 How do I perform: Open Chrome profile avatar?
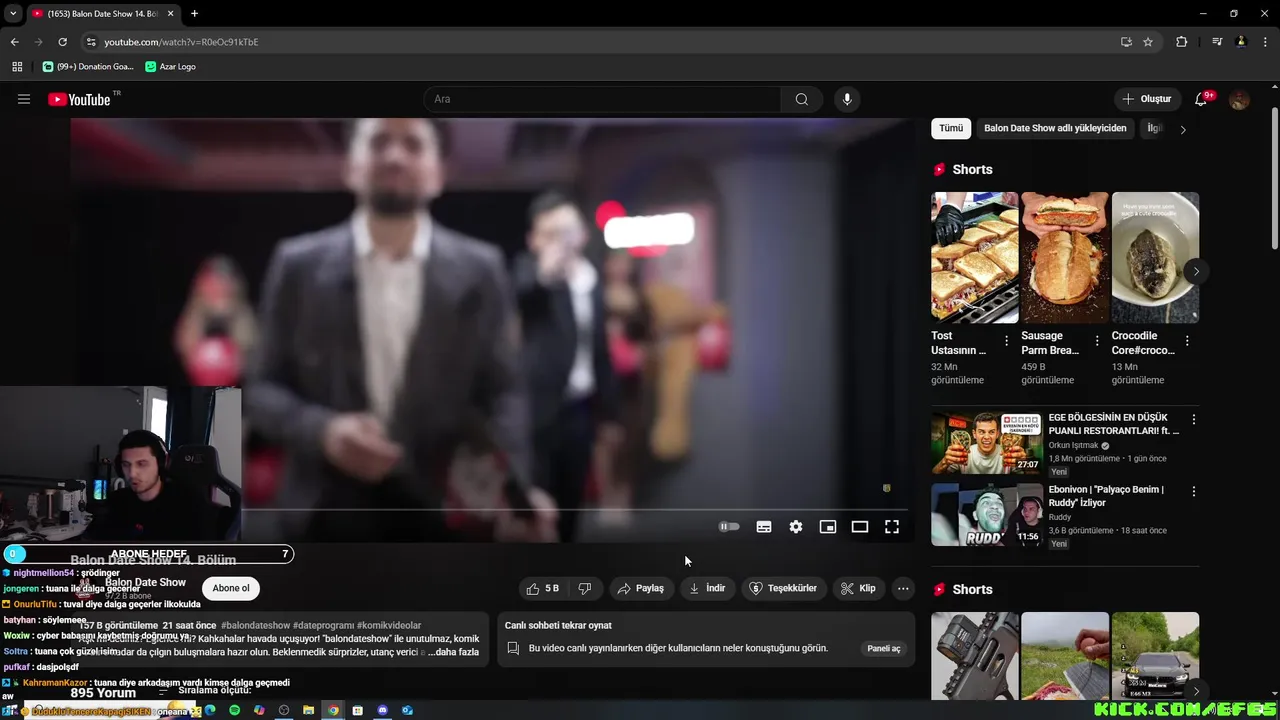coord(1241,42)
